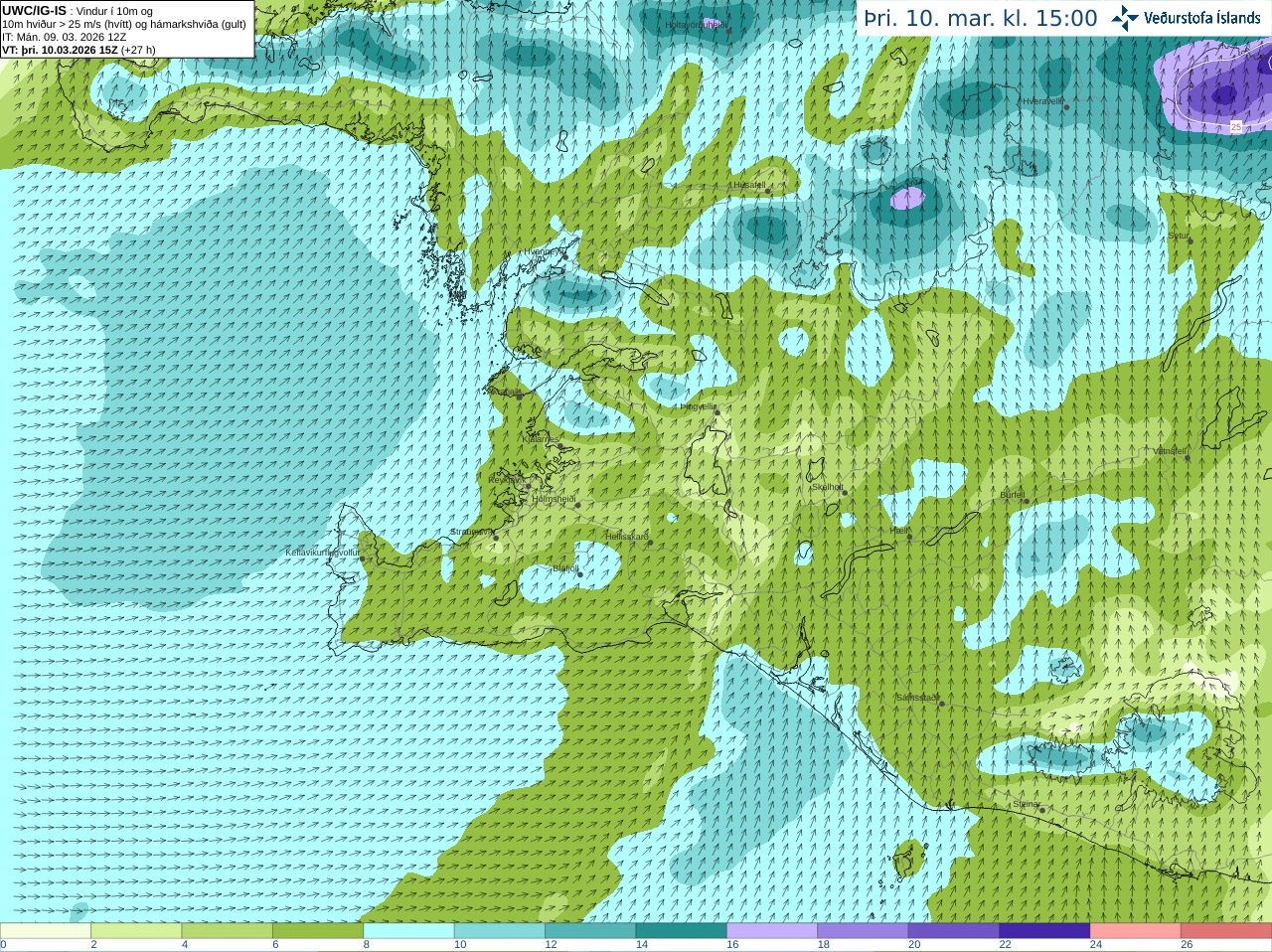This screenshot has width=1272, height=952.
Task: Click the Sámsstaðir station marker
Action: click(x=942, y=704)
